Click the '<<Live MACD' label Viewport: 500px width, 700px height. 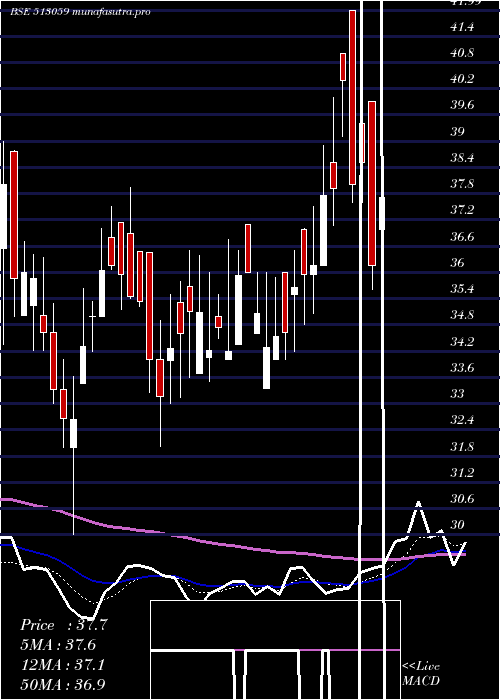point(421,673)
